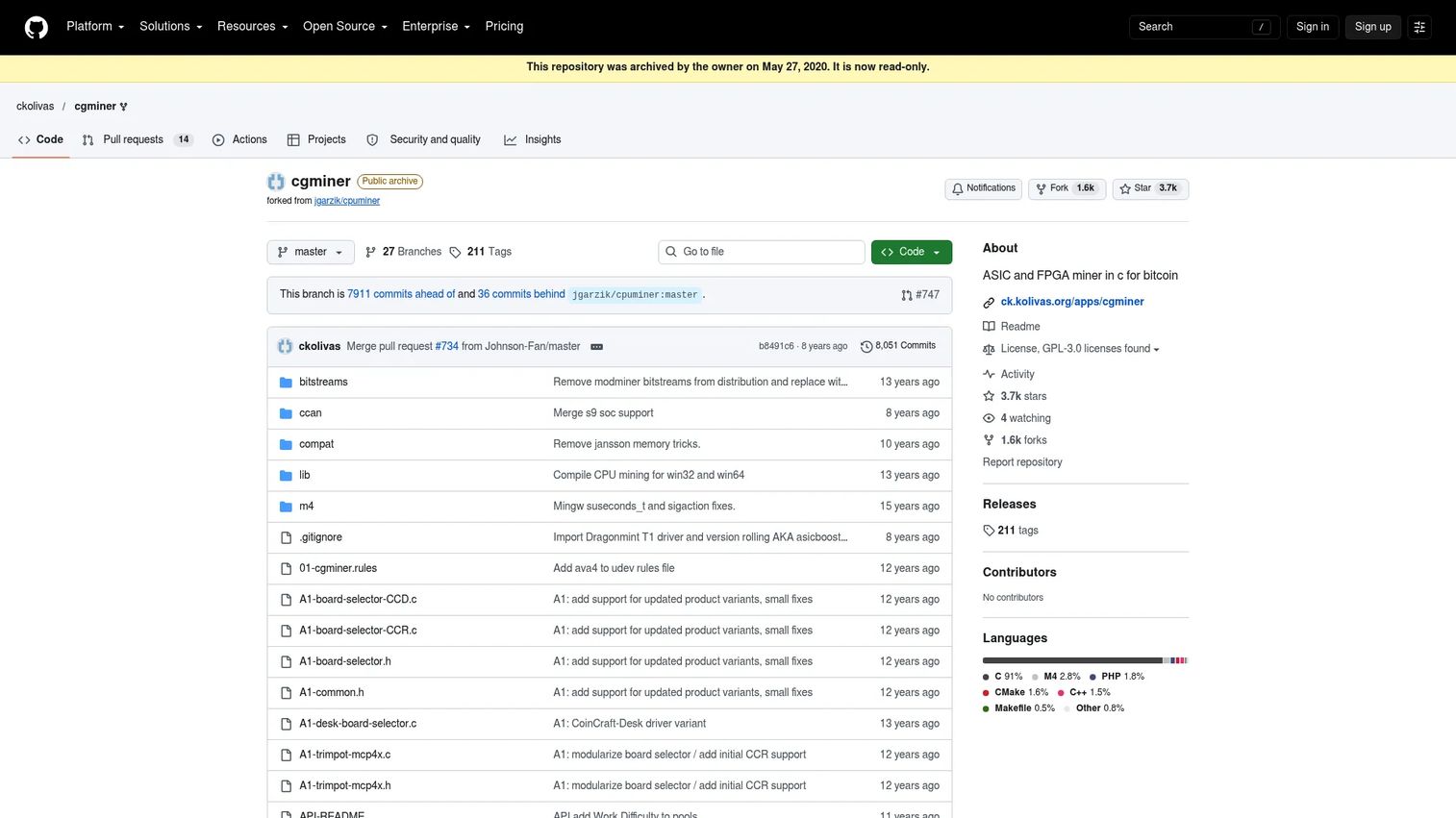Click the Sign in link
Viewport: 1456px width, 818px height.
coord(1312,27)
